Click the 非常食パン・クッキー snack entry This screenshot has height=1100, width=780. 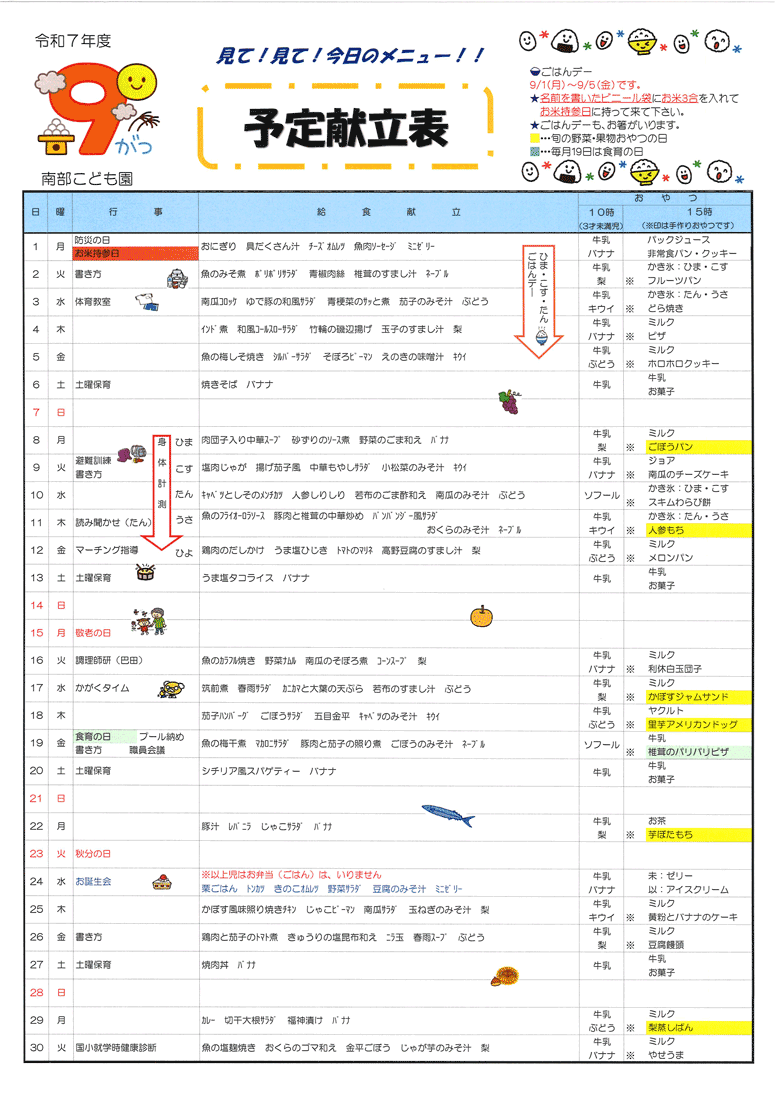692,253
